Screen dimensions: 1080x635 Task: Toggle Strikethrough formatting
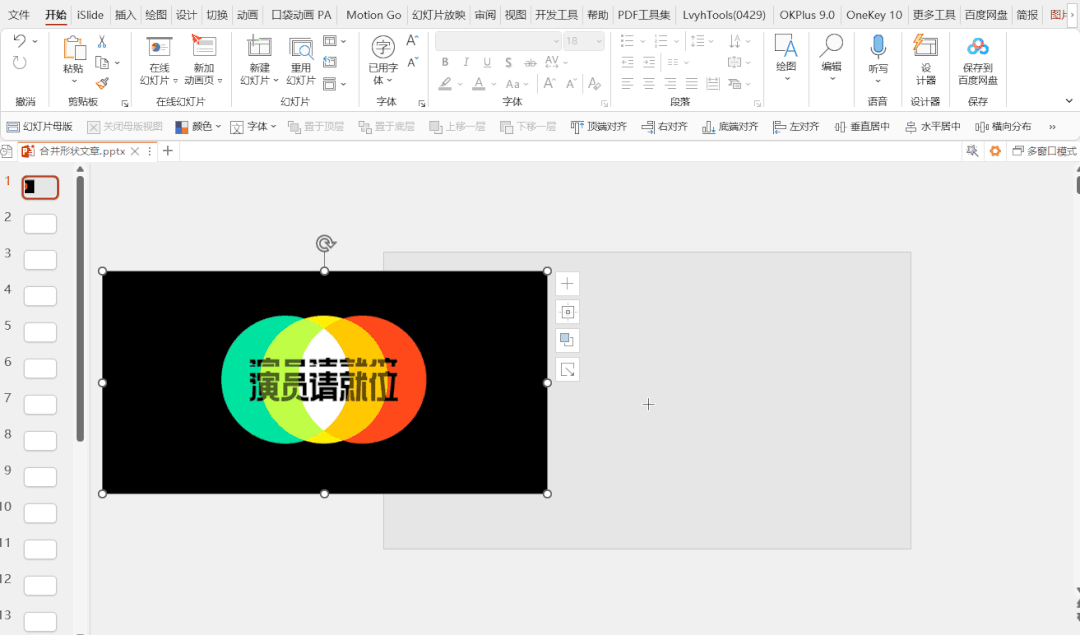pos(530,63)
